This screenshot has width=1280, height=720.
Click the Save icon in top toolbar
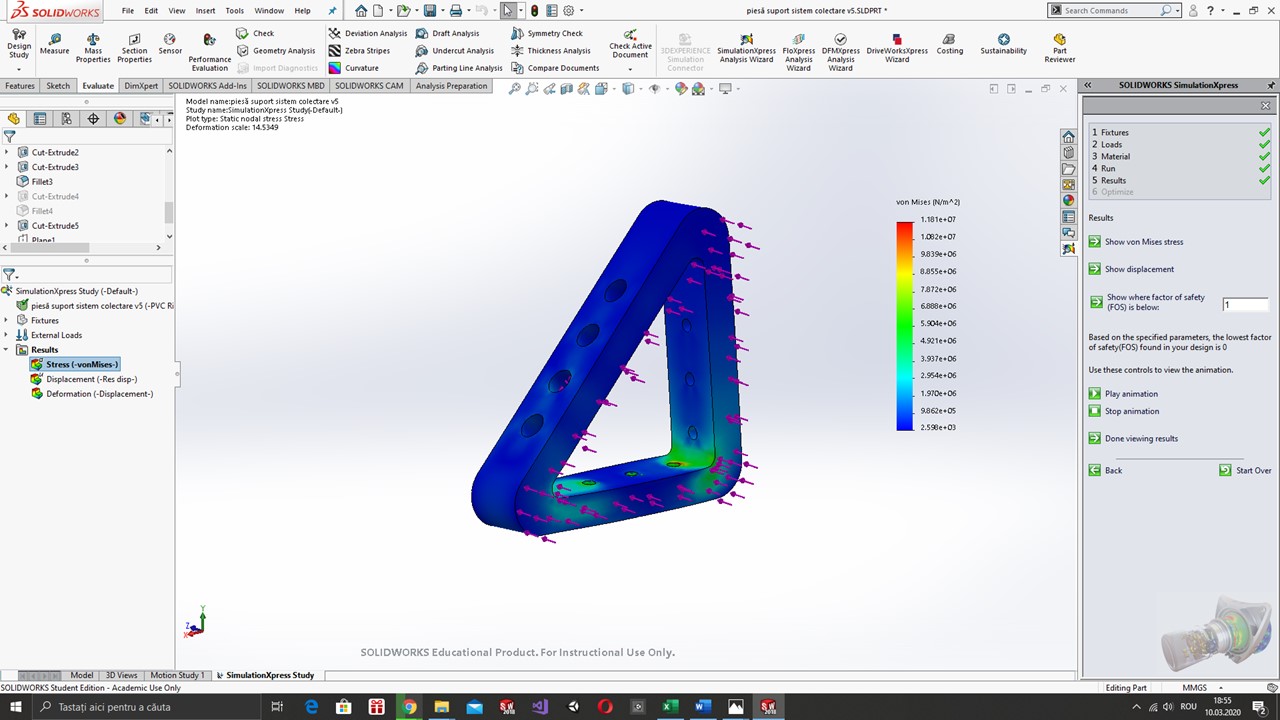[429, 11]
